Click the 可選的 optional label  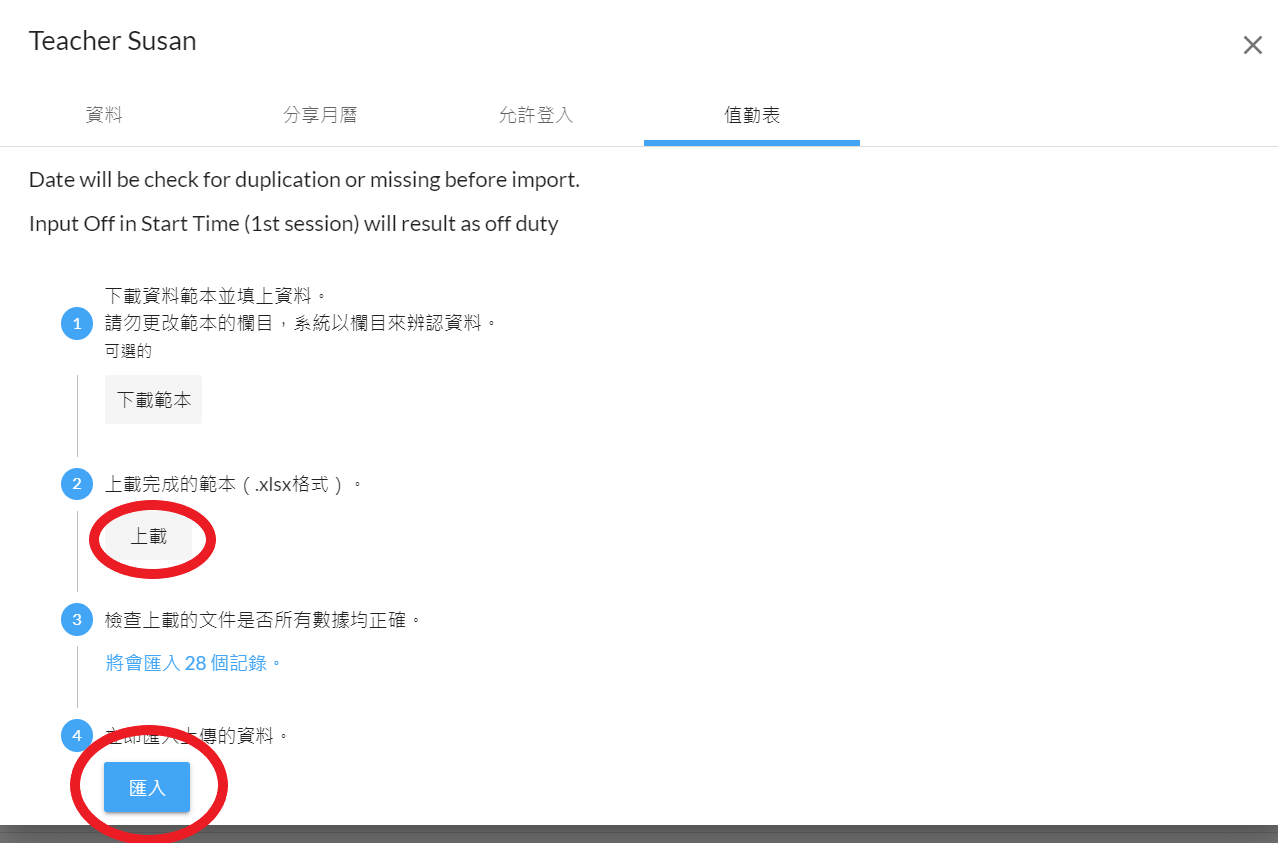[x=128, y=351]
